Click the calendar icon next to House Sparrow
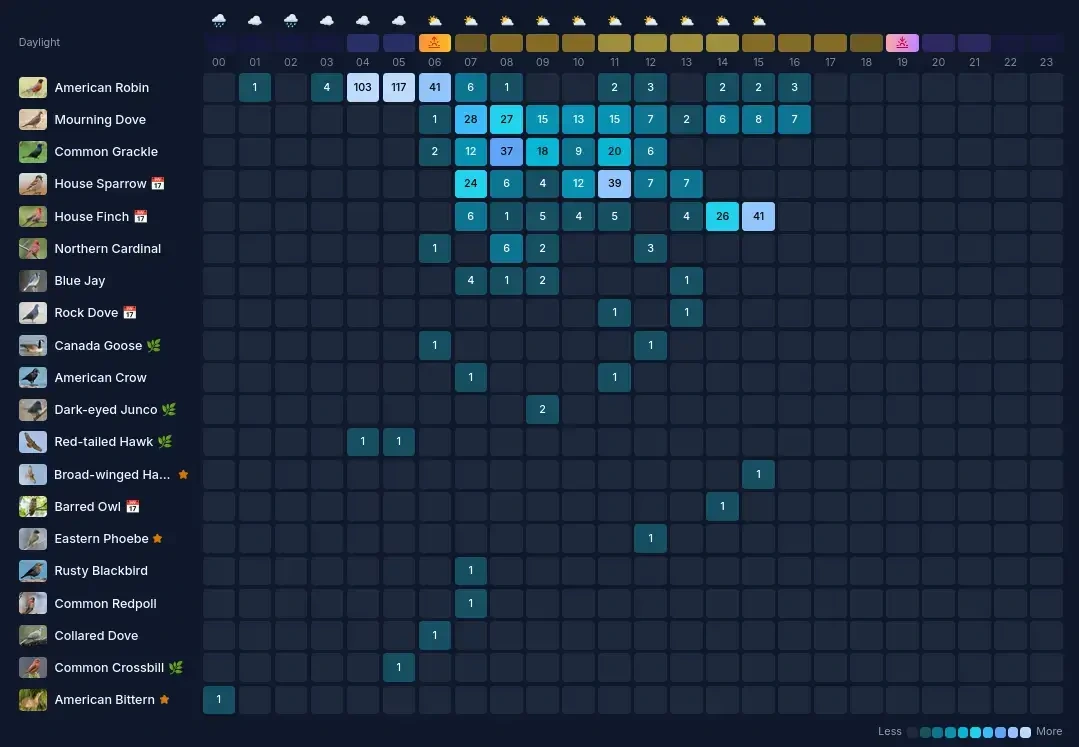The height and width of the screenshot is (747, 1079). tap(157, 184)
